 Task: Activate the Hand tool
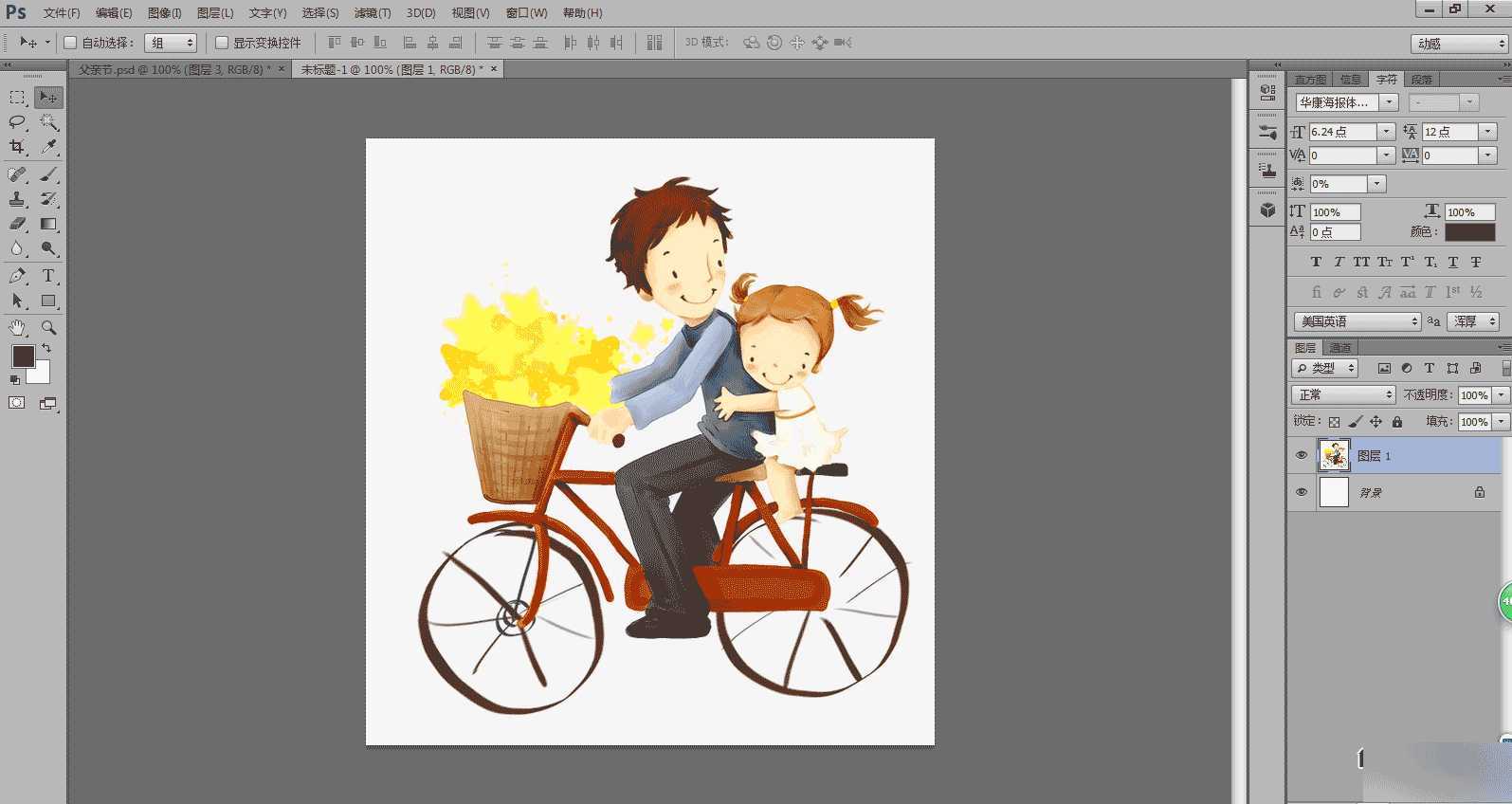(x=17, y=328)
